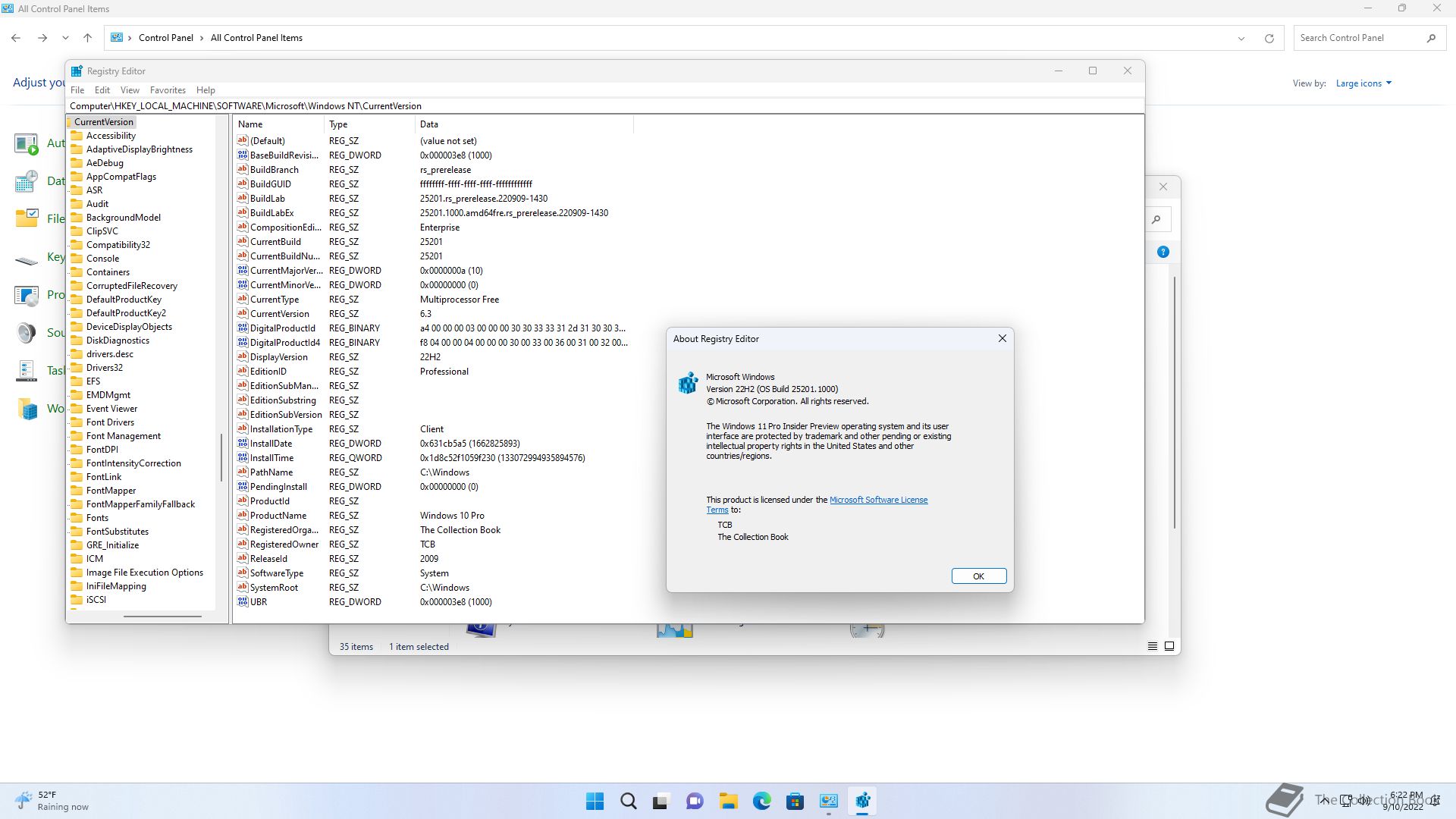The height and width of the screenshot is (819, 1456).
Task: Select the AppCompatFlags key folder
Action: 121,177
